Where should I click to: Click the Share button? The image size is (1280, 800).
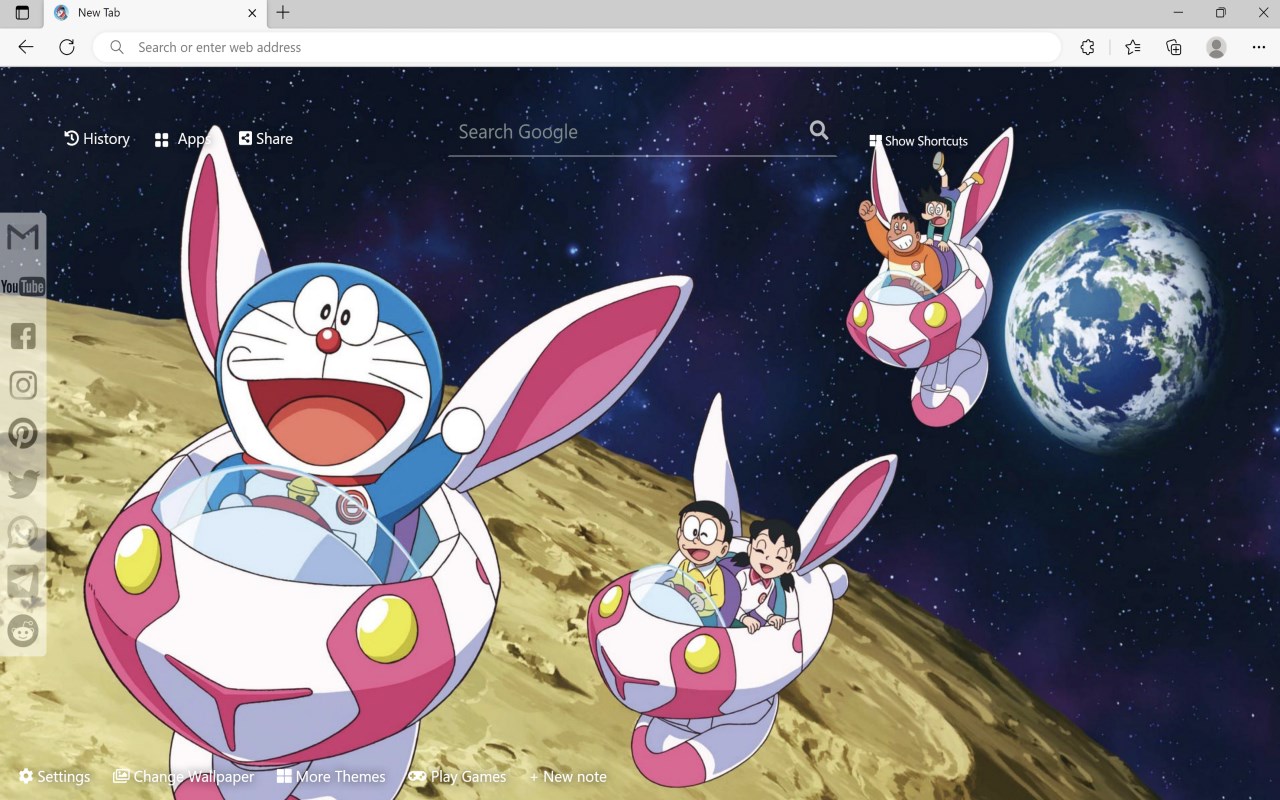(x=266, y=139)
